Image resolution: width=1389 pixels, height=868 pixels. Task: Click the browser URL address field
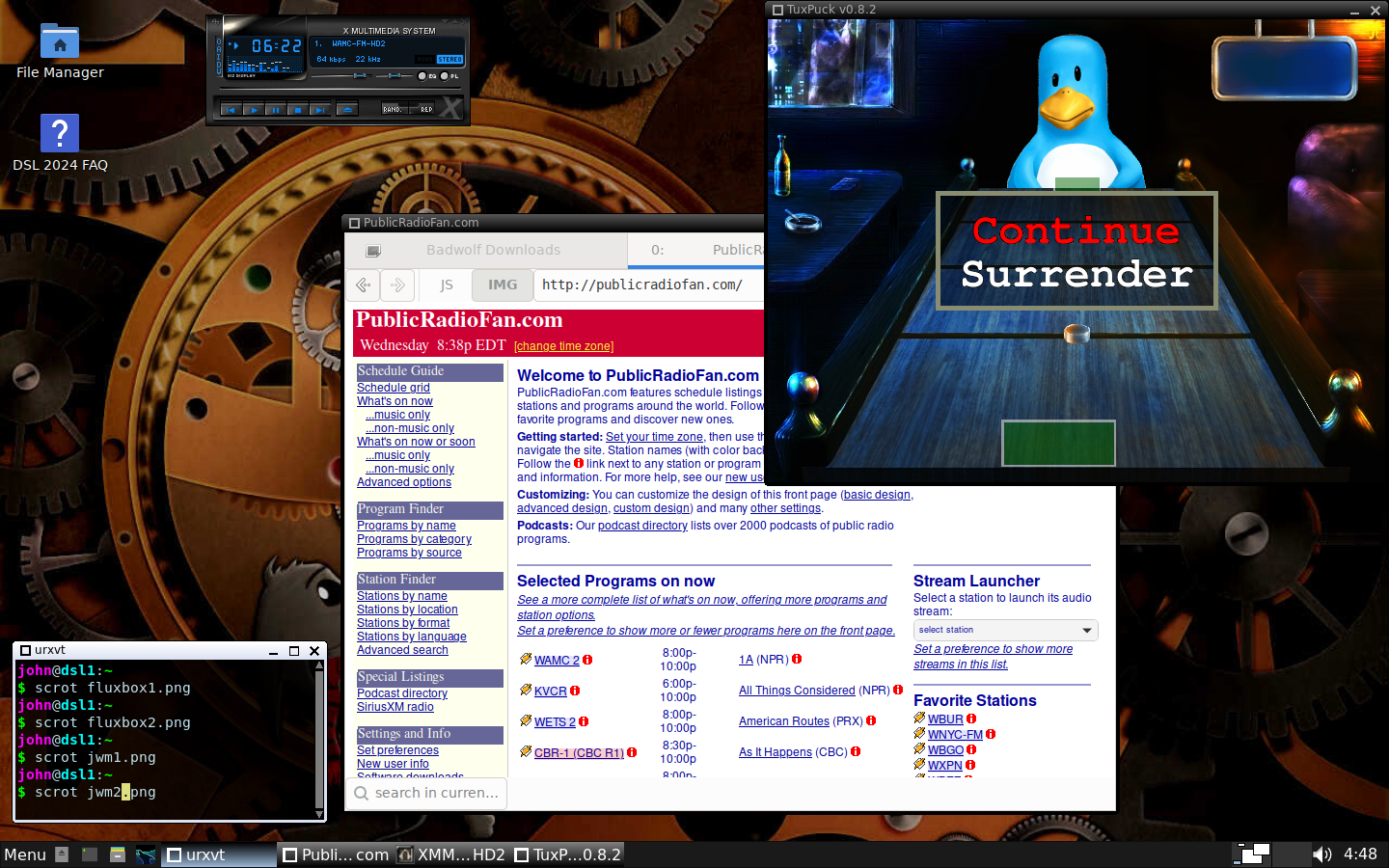pos(650,285)
